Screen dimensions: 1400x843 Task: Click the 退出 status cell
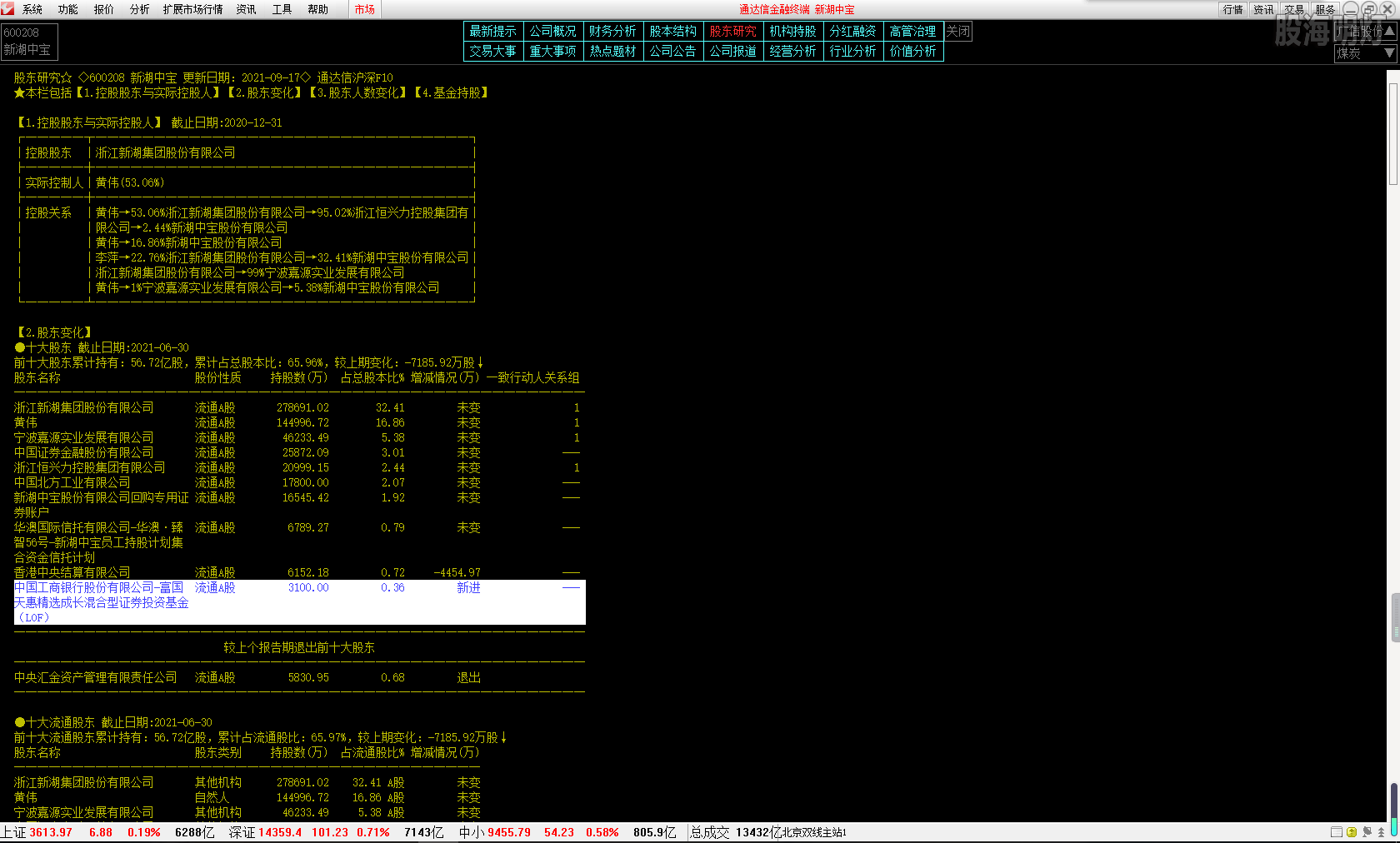(x=469, y=677)
